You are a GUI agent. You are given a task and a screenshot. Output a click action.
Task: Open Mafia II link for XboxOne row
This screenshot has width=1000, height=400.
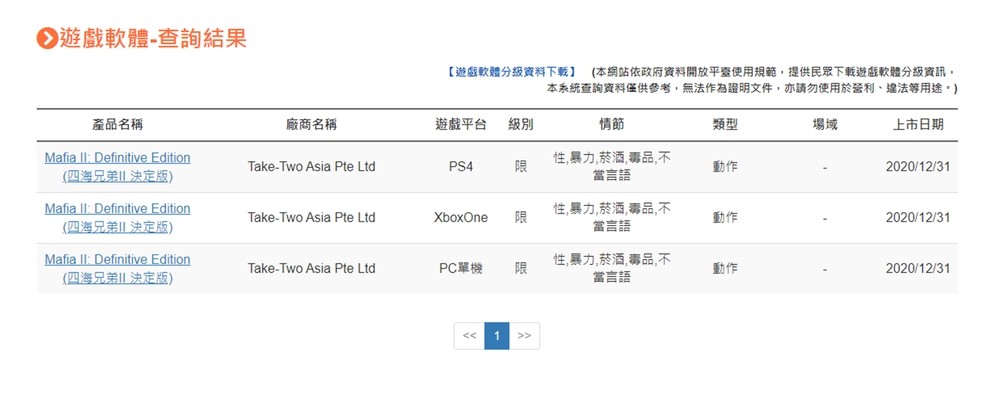click(117, 218)
